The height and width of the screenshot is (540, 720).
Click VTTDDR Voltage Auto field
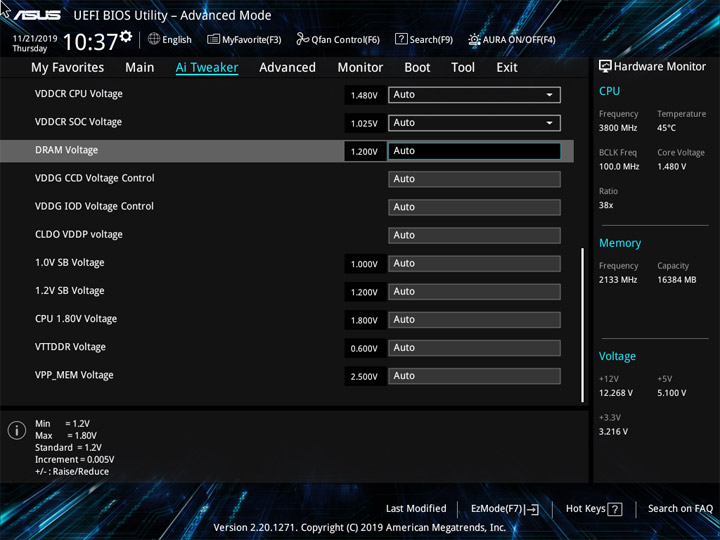pos(474,348)
